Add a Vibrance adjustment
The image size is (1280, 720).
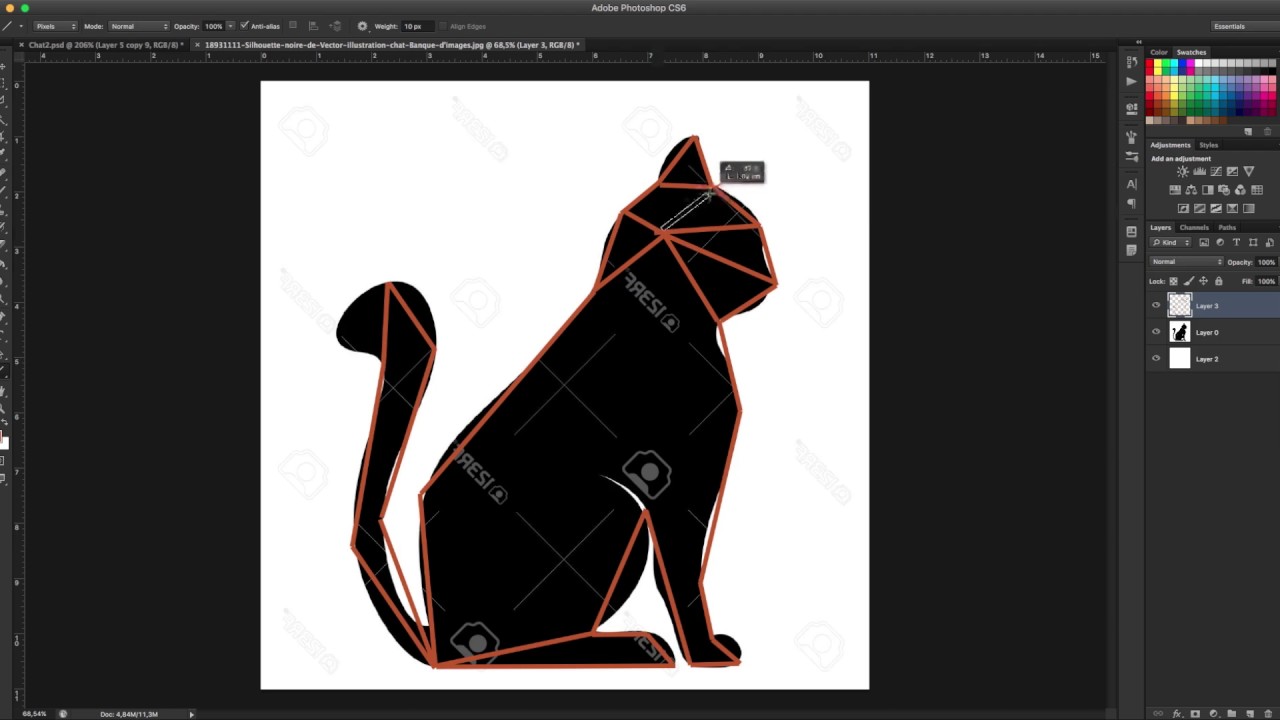(1249, 172)
